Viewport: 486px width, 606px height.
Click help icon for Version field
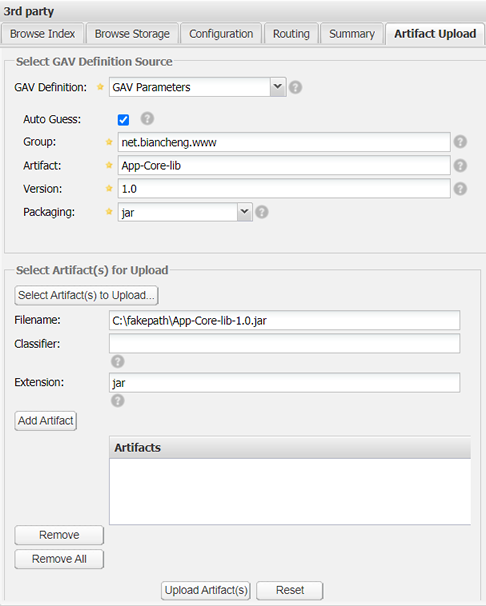point(460,189)
